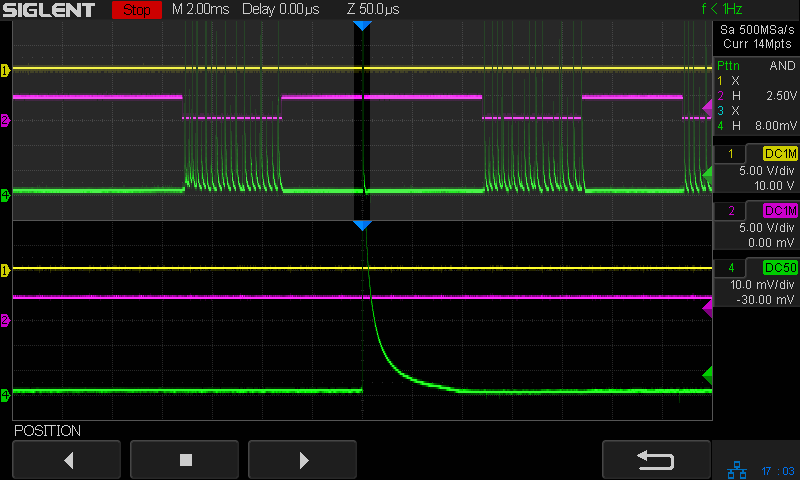Click the Z 50.0µs zoom timebase readout
The height and width of the screenshot is (480, 800).
pyautogui.click(x=373, y=9)
